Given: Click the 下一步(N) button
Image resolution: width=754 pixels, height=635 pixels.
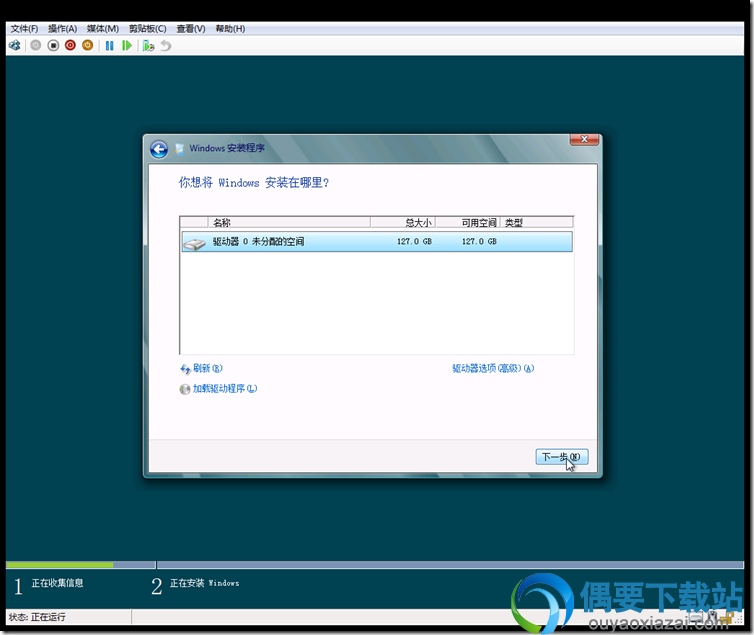Looking at the screenshot, I should pos(562,457).
